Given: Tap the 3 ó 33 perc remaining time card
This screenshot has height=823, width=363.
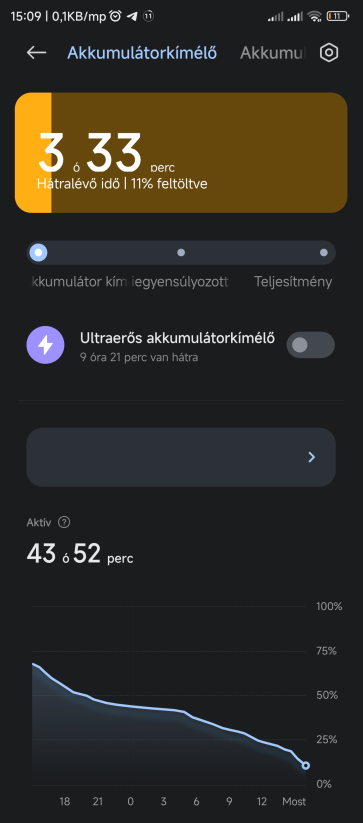Looking at the screenshot, I should [181, 153].
